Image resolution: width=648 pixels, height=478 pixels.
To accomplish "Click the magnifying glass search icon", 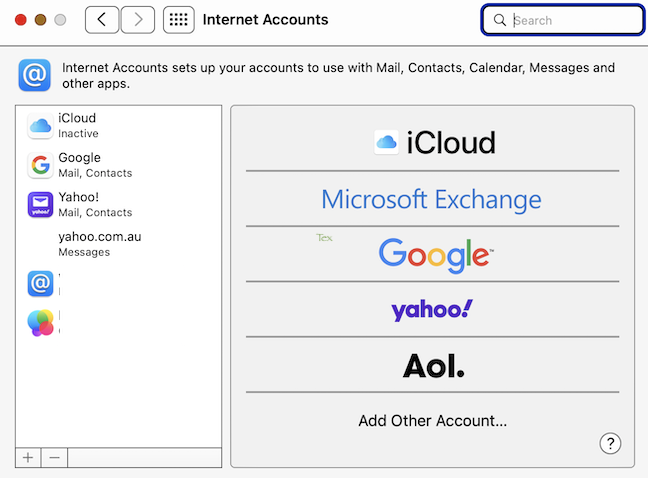I will pos(500,20).
